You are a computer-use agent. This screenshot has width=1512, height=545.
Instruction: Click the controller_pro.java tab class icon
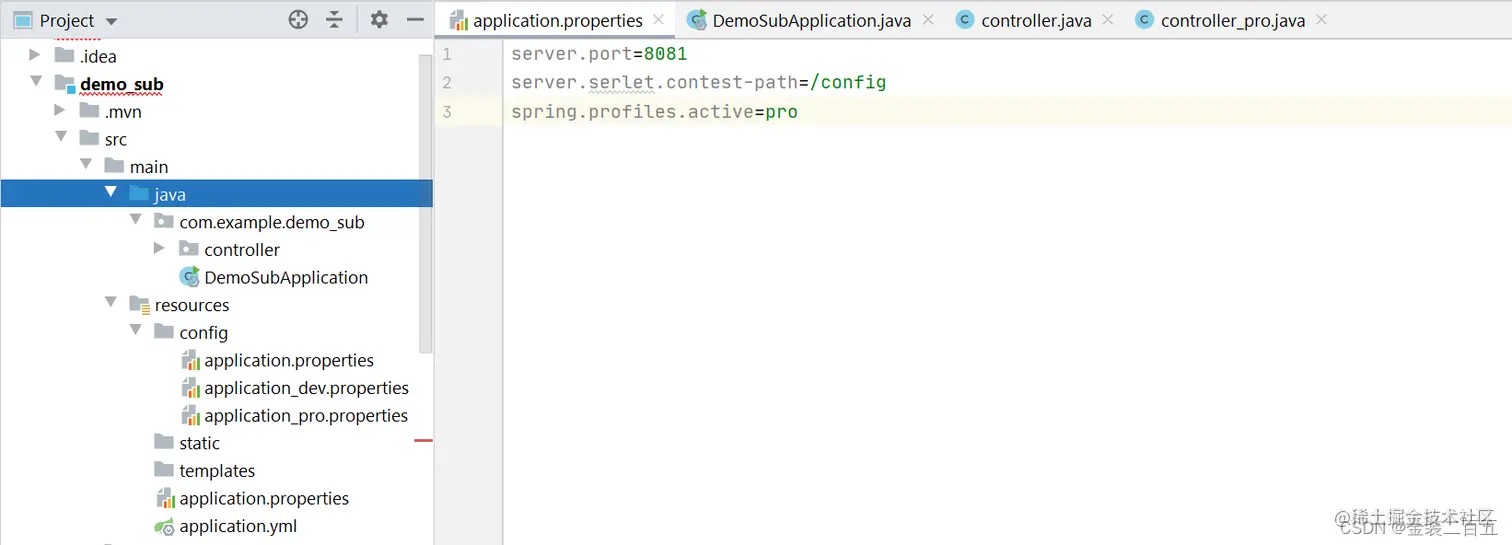pyautogui.click(x=1144, y=19)
